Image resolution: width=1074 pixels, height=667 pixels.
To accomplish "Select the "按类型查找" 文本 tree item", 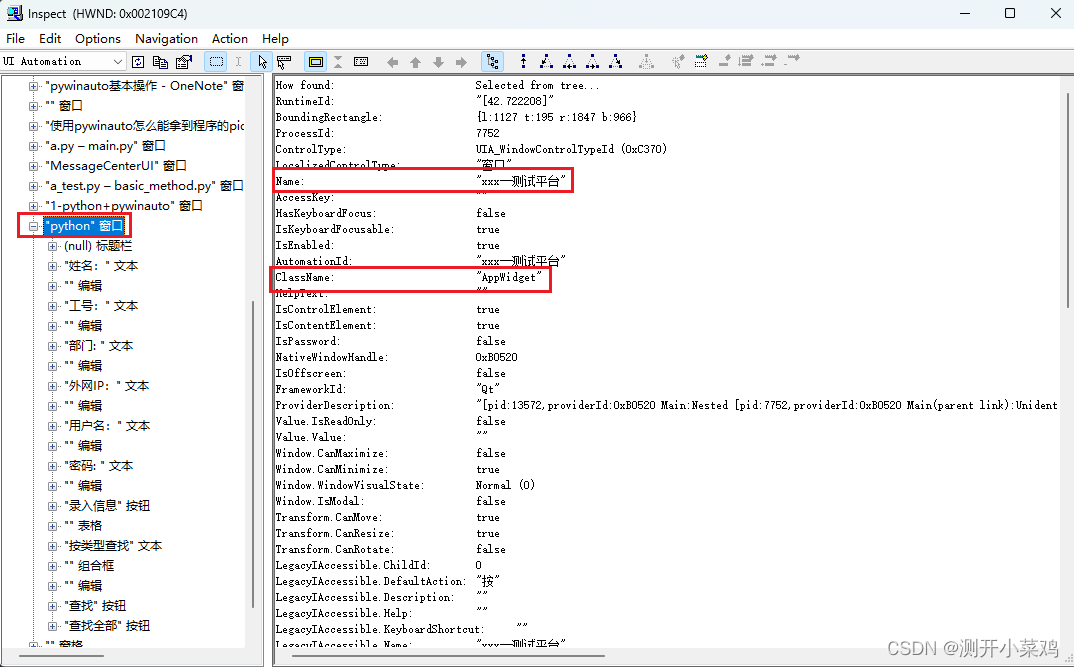I will pos(113,546).
